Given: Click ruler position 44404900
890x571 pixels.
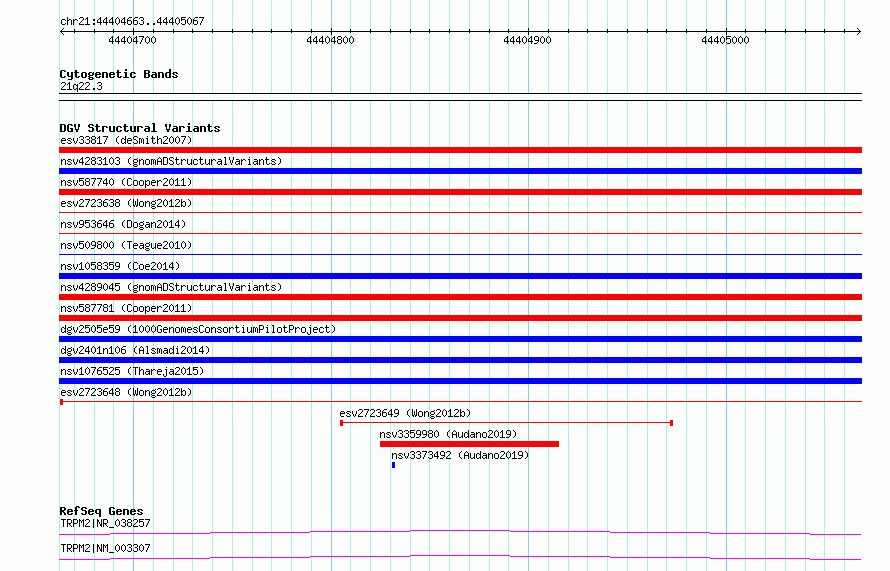Looking at the screenshot, I should [x=527, y=40].
